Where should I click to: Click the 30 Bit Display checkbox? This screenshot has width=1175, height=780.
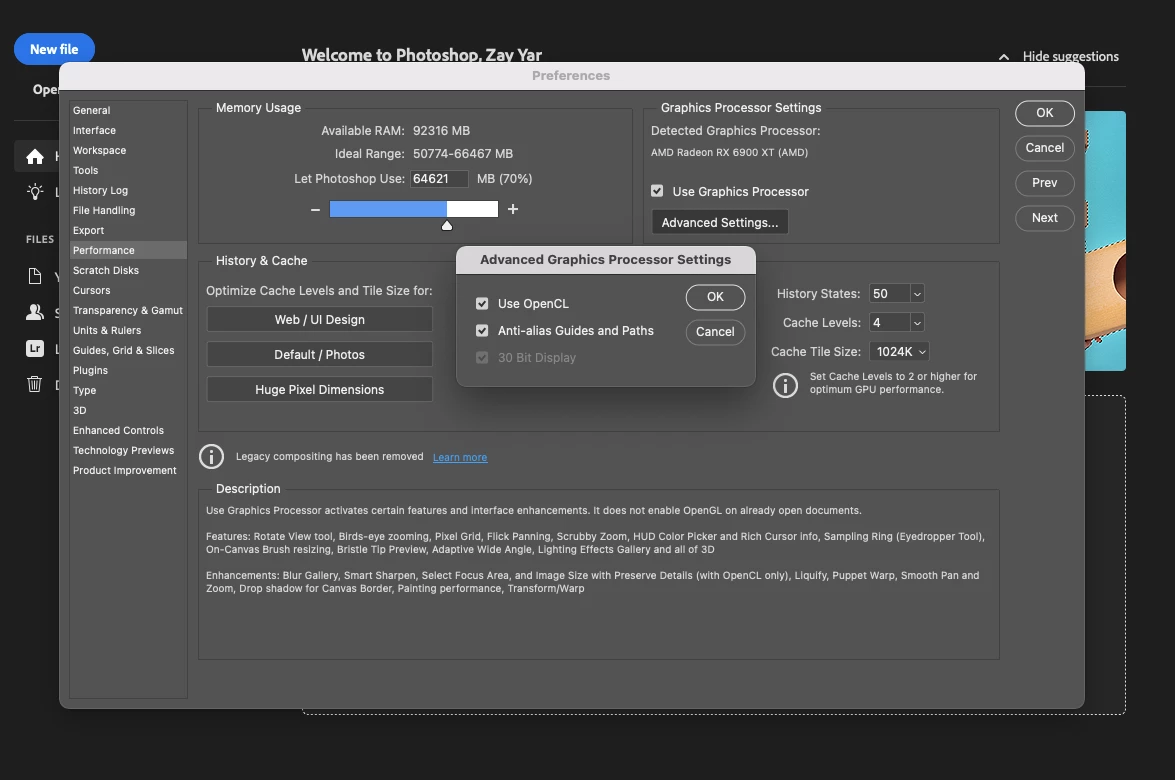[x=482, y=357]
